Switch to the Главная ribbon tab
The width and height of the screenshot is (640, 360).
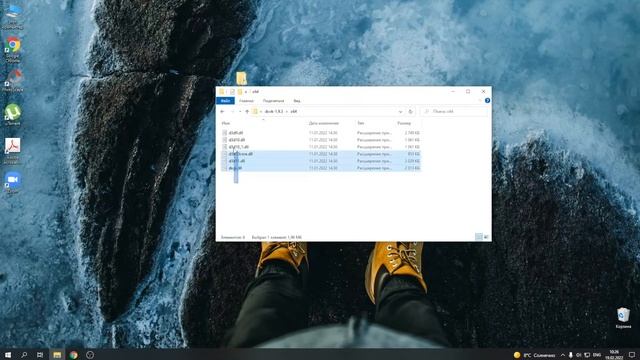point(246,101)
